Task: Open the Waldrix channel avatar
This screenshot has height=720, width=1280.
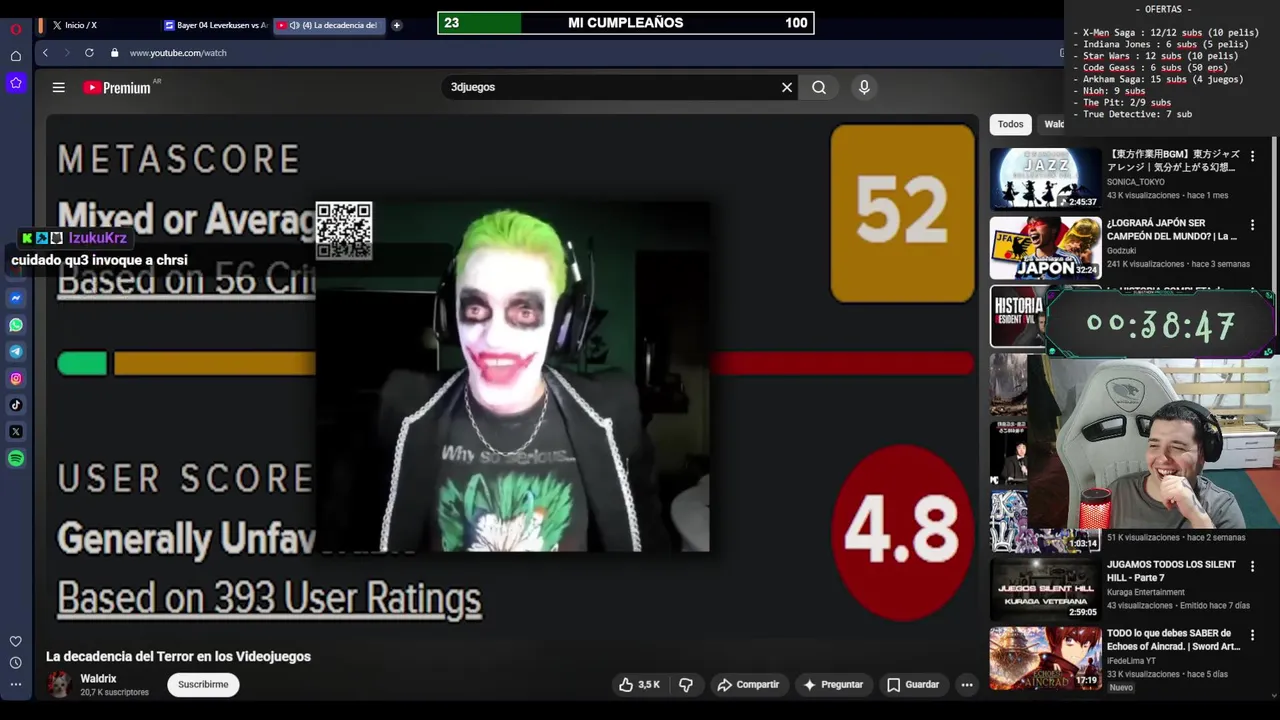Action: [59, 685]
